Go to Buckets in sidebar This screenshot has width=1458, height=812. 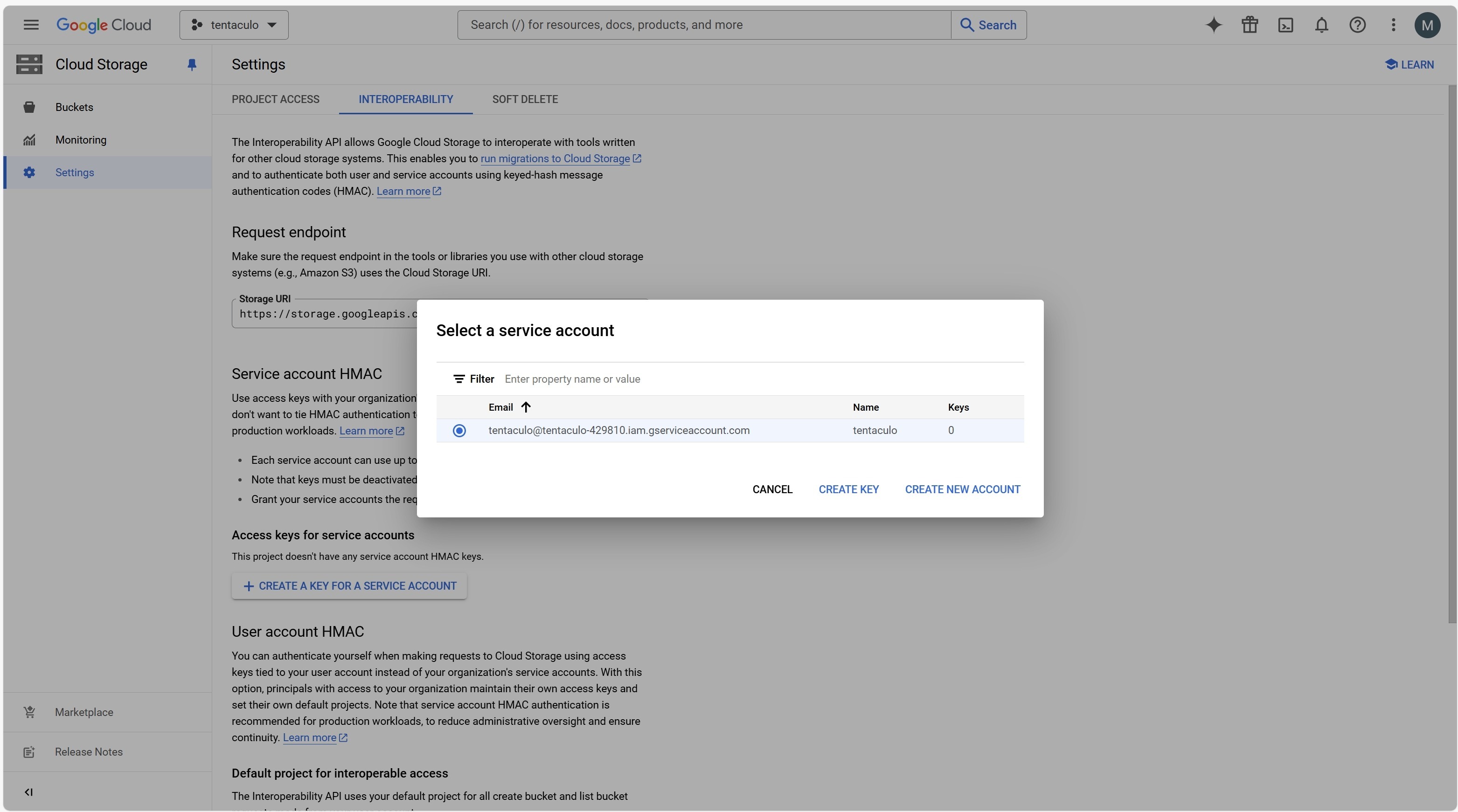108,107
